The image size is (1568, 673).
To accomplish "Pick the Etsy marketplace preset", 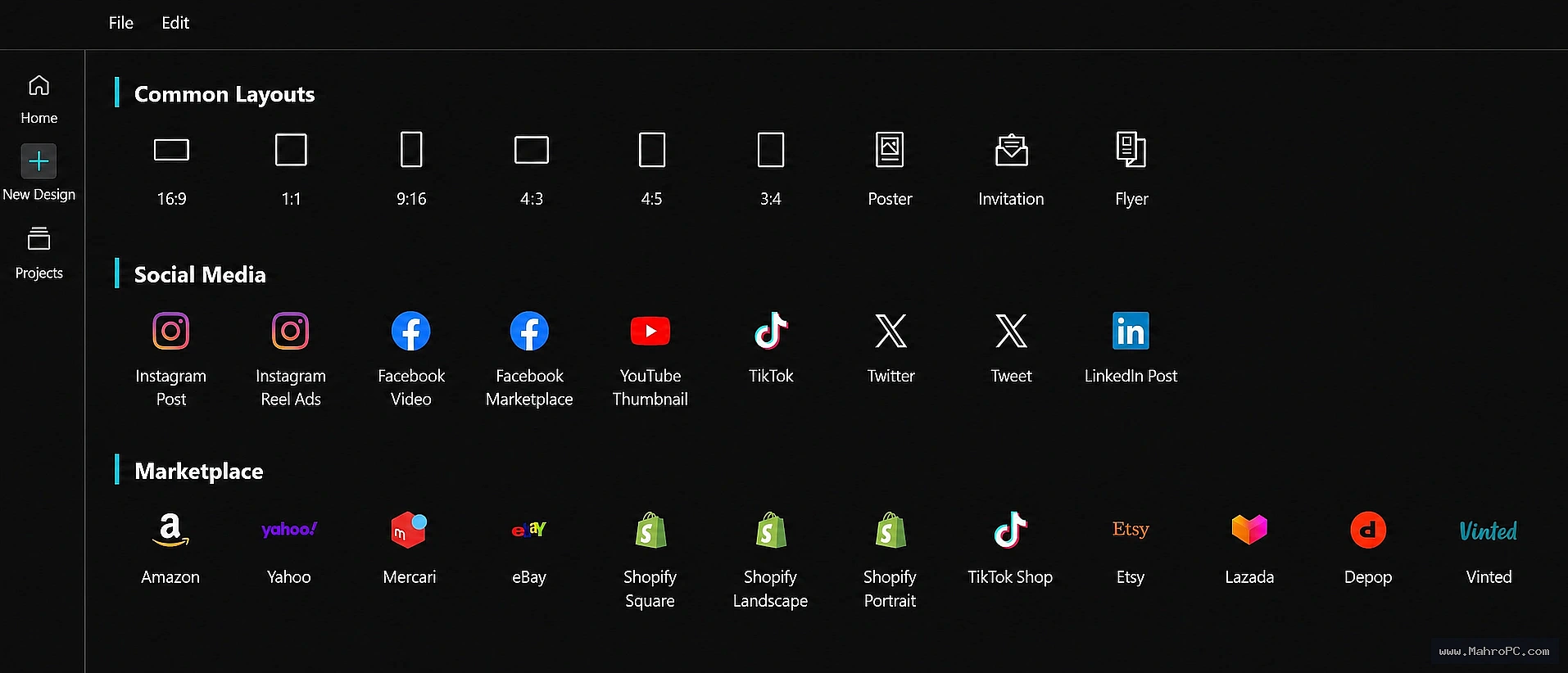I will point(1131,548).
